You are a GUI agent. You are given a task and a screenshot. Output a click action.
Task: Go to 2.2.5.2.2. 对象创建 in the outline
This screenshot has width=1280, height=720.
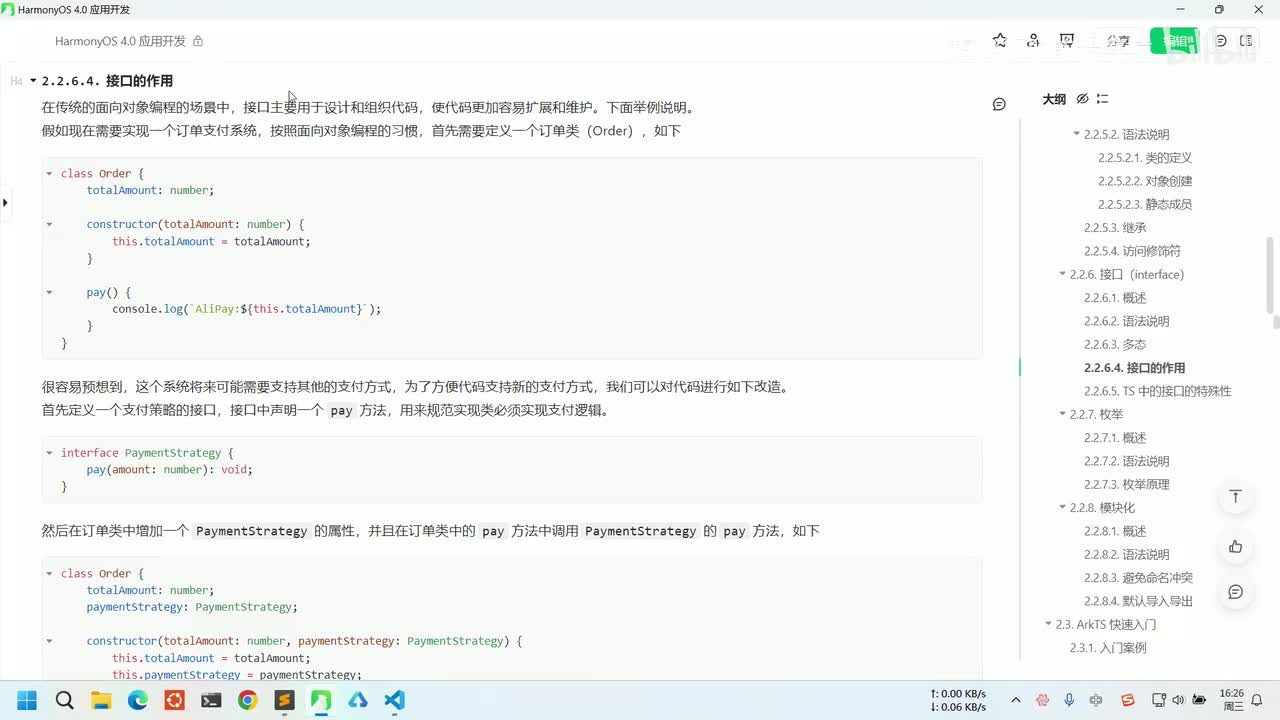(x=1145, y=181)
